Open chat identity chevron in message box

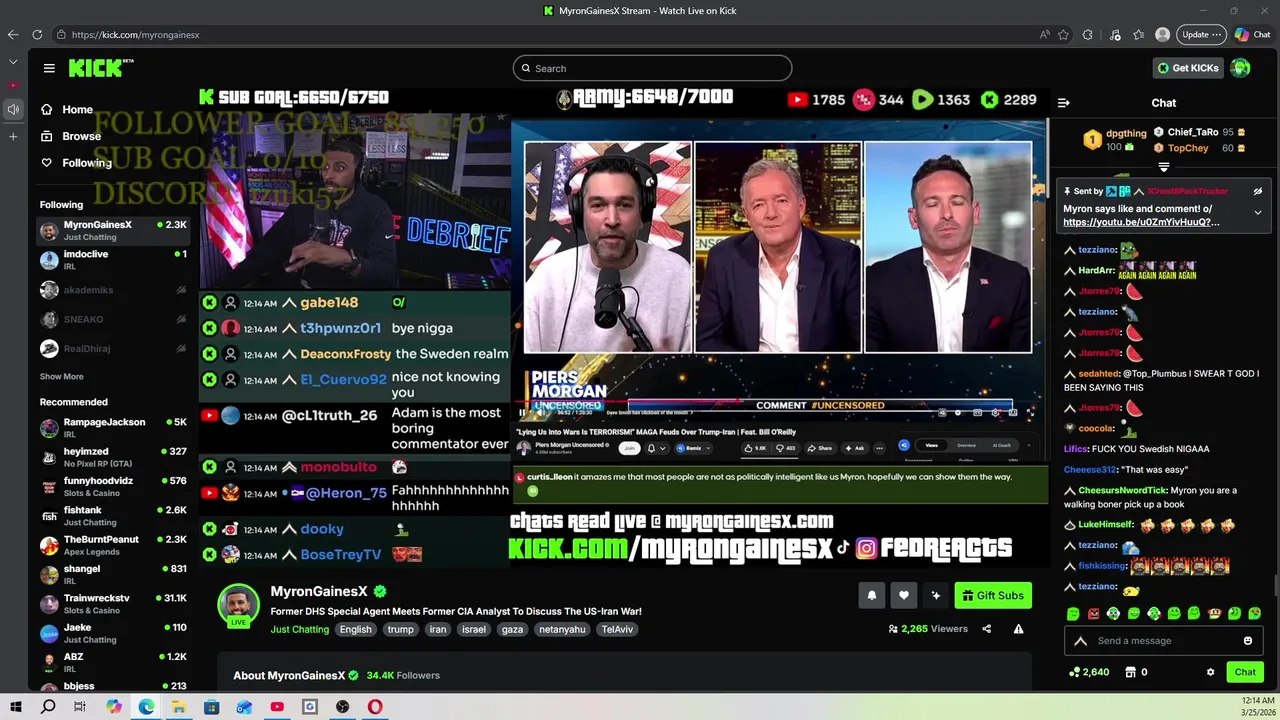(x=1080, y=641)
